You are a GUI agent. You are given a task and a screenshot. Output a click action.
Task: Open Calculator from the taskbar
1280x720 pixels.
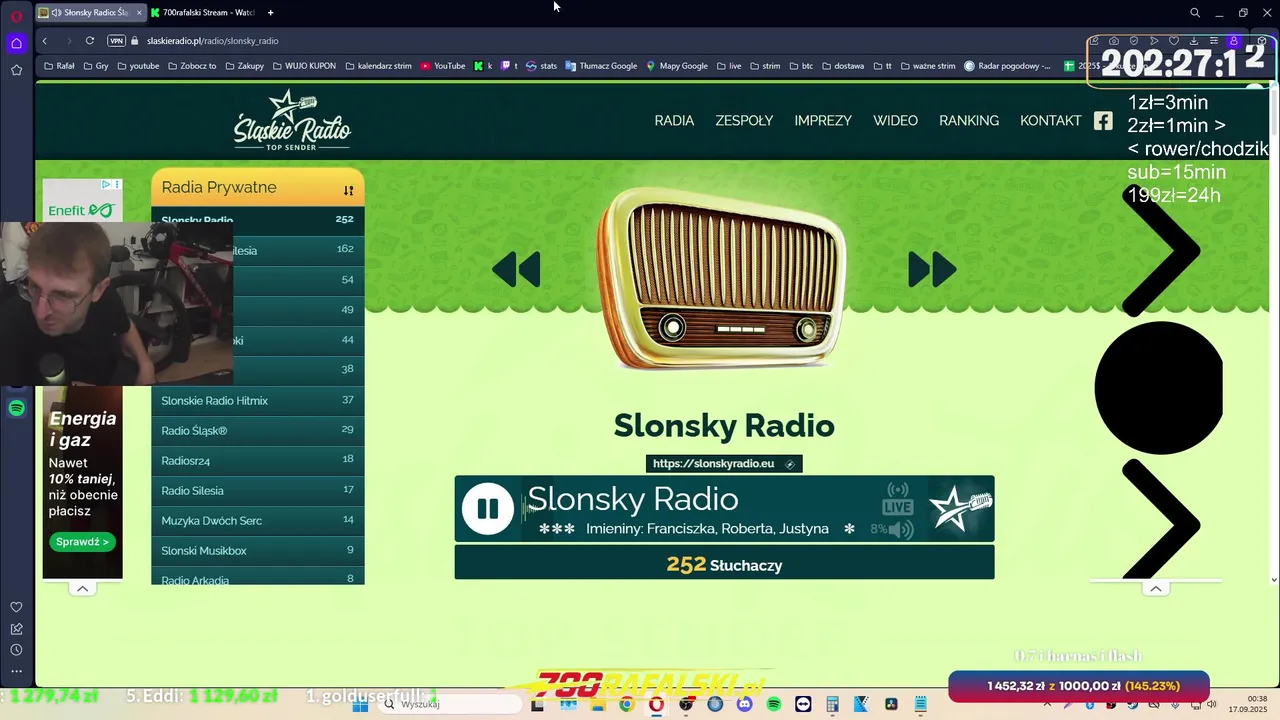click(x=832, y=704)
